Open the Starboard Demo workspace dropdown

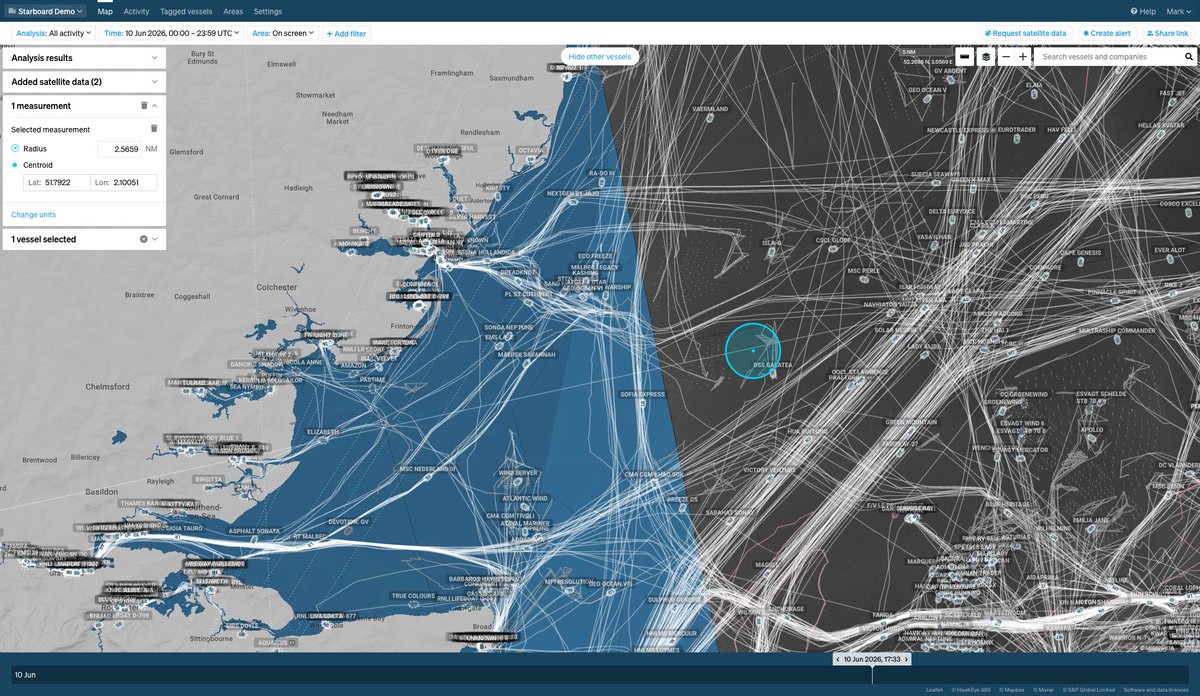coord(45,11)
